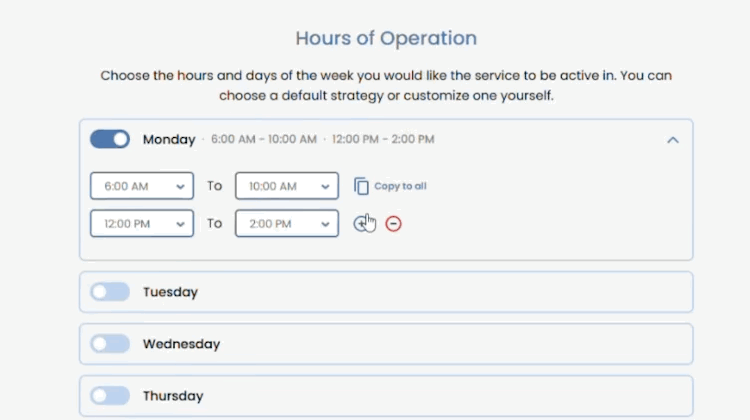Add another time slot with plus icon
750x420 pixels.
pyautogui.click(x=361, y=224)
